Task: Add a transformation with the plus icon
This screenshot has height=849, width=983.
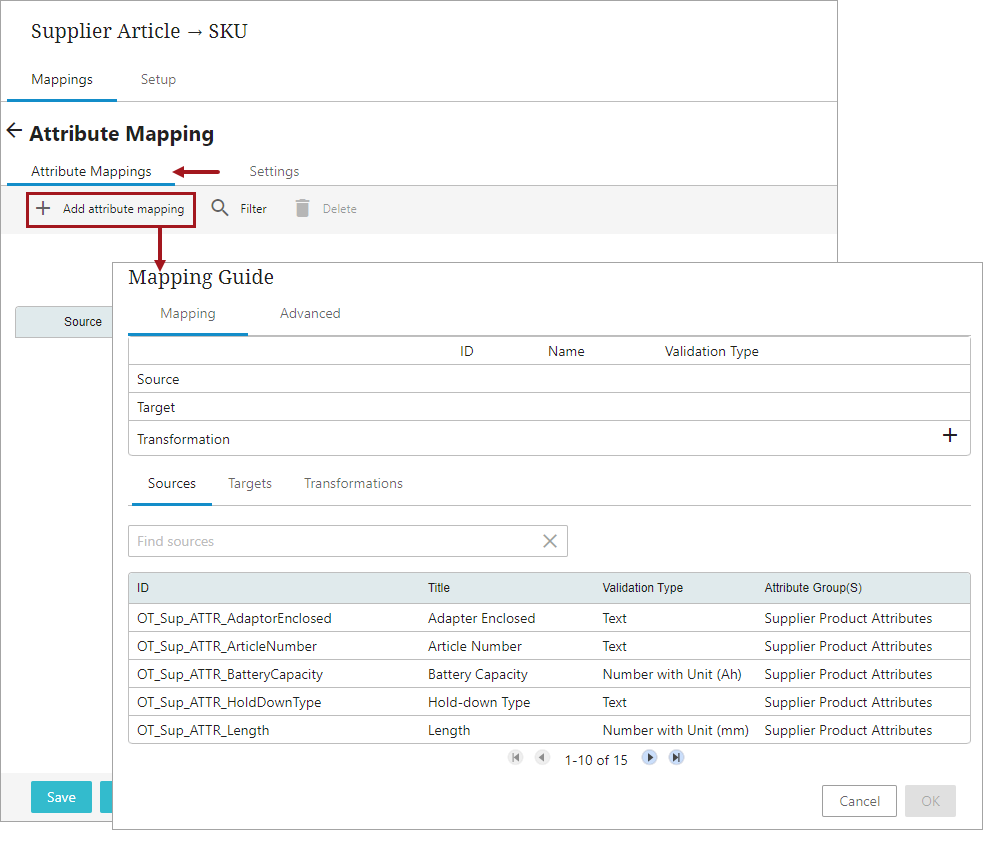Action: [x=950, y=436]
